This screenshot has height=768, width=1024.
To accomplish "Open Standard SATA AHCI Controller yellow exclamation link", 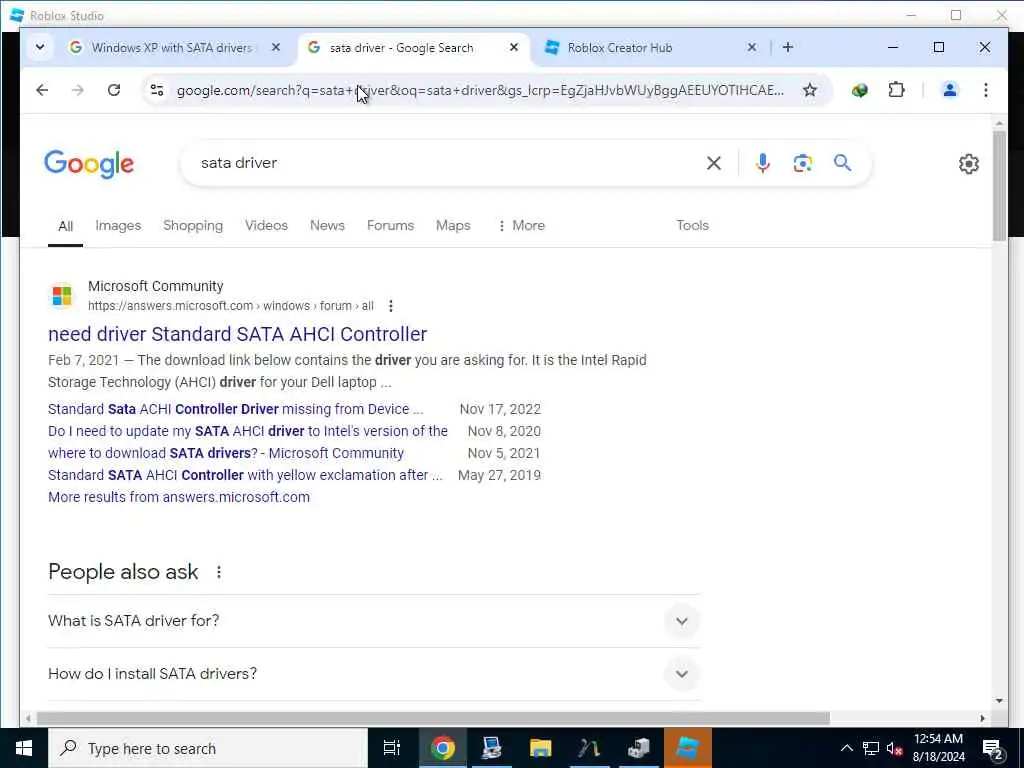I will tap(246, 475).
